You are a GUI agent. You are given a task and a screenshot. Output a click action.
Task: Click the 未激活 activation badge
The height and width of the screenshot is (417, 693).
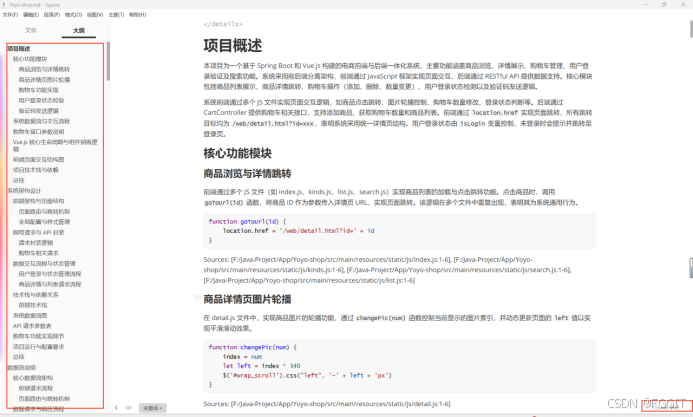tap(152, 408)
